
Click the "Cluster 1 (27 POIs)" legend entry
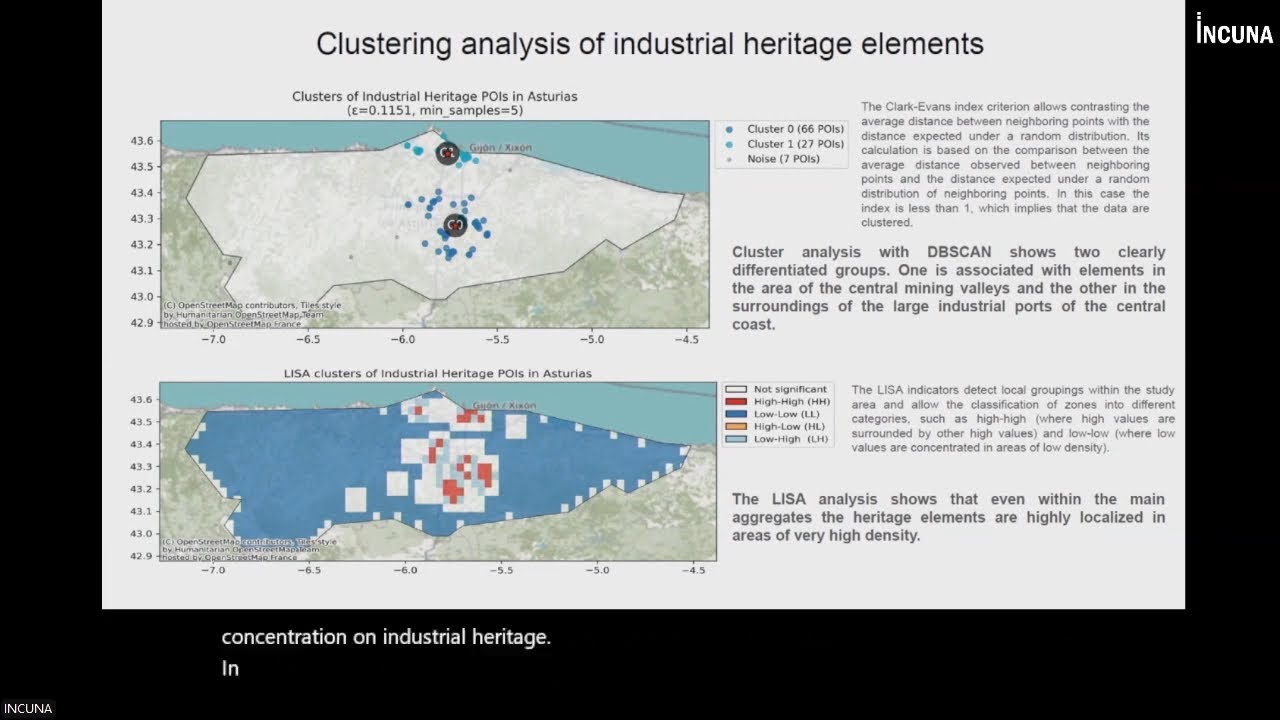(x=784, y=144)
